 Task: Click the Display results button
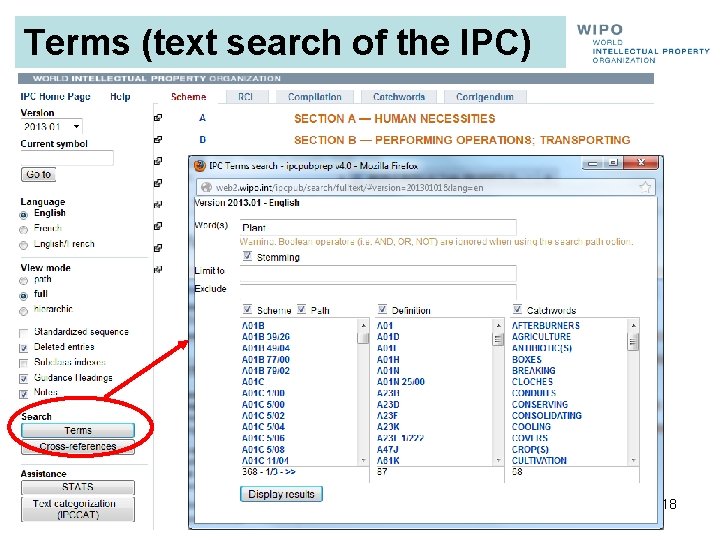(x=281, y=494)
